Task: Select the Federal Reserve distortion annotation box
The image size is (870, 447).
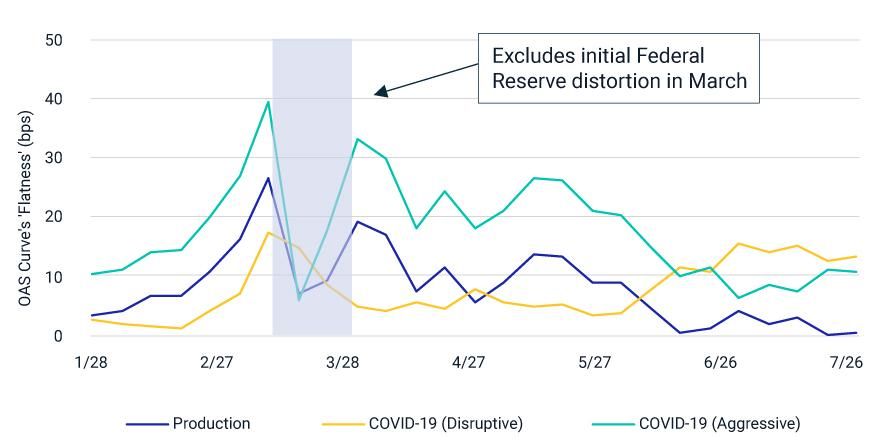Action: pos(618,68)
